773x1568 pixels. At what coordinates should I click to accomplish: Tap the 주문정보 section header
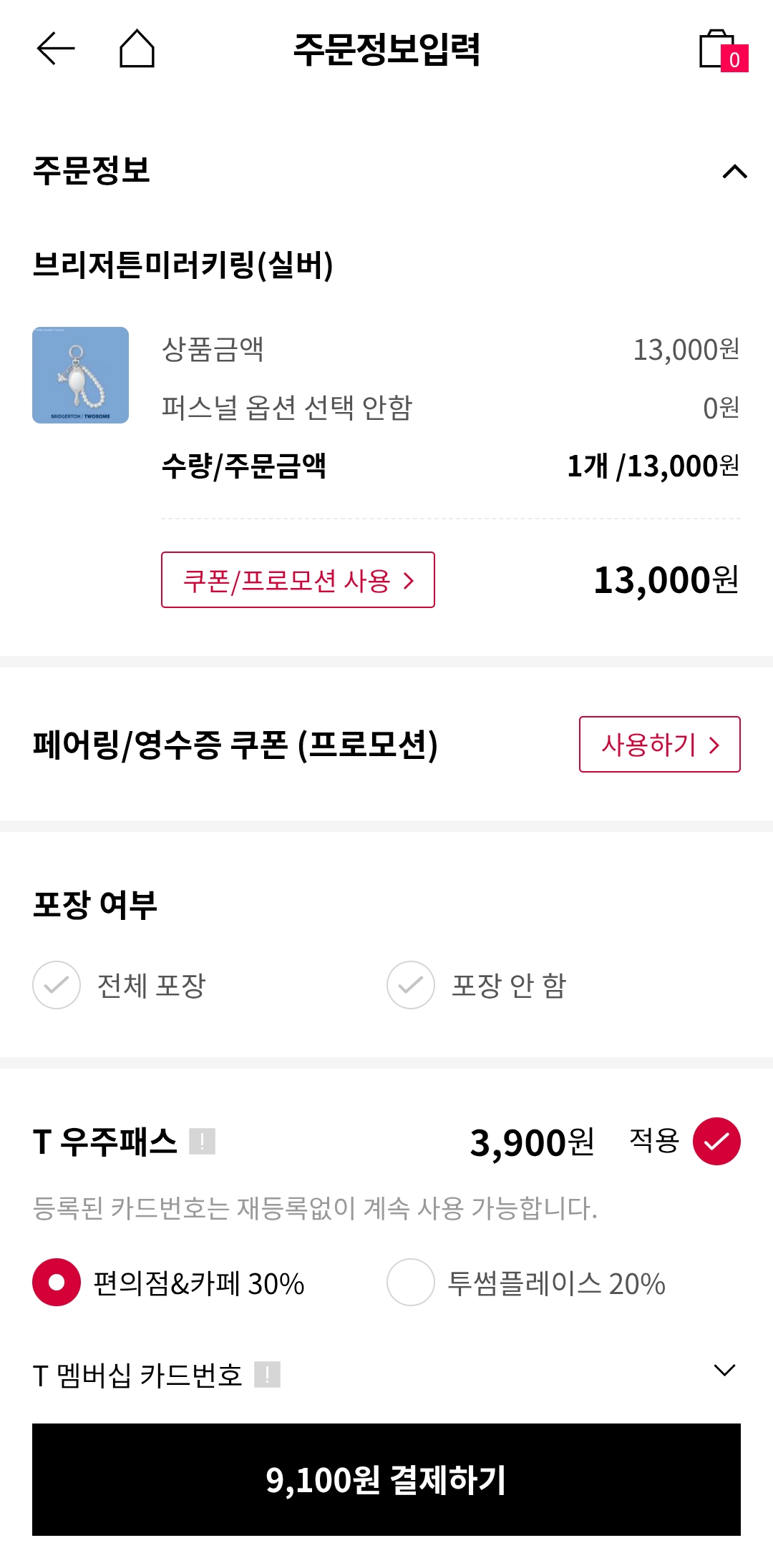pos(92,170)
